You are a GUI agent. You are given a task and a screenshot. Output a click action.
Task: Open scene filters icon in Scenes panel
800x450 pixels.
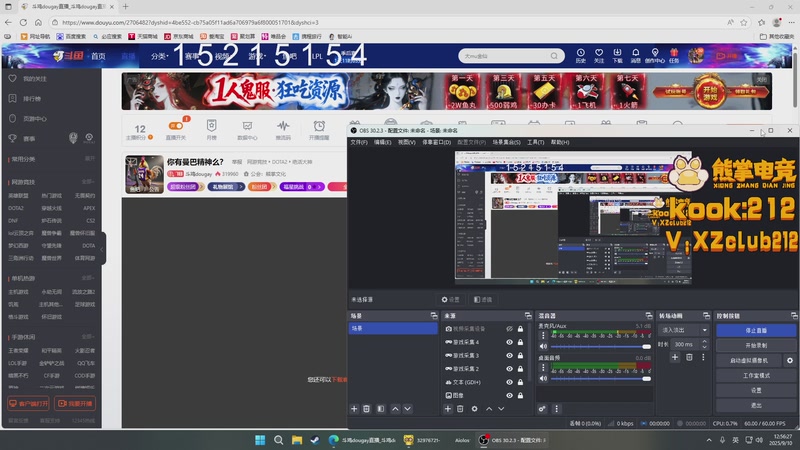pos(381,409)
